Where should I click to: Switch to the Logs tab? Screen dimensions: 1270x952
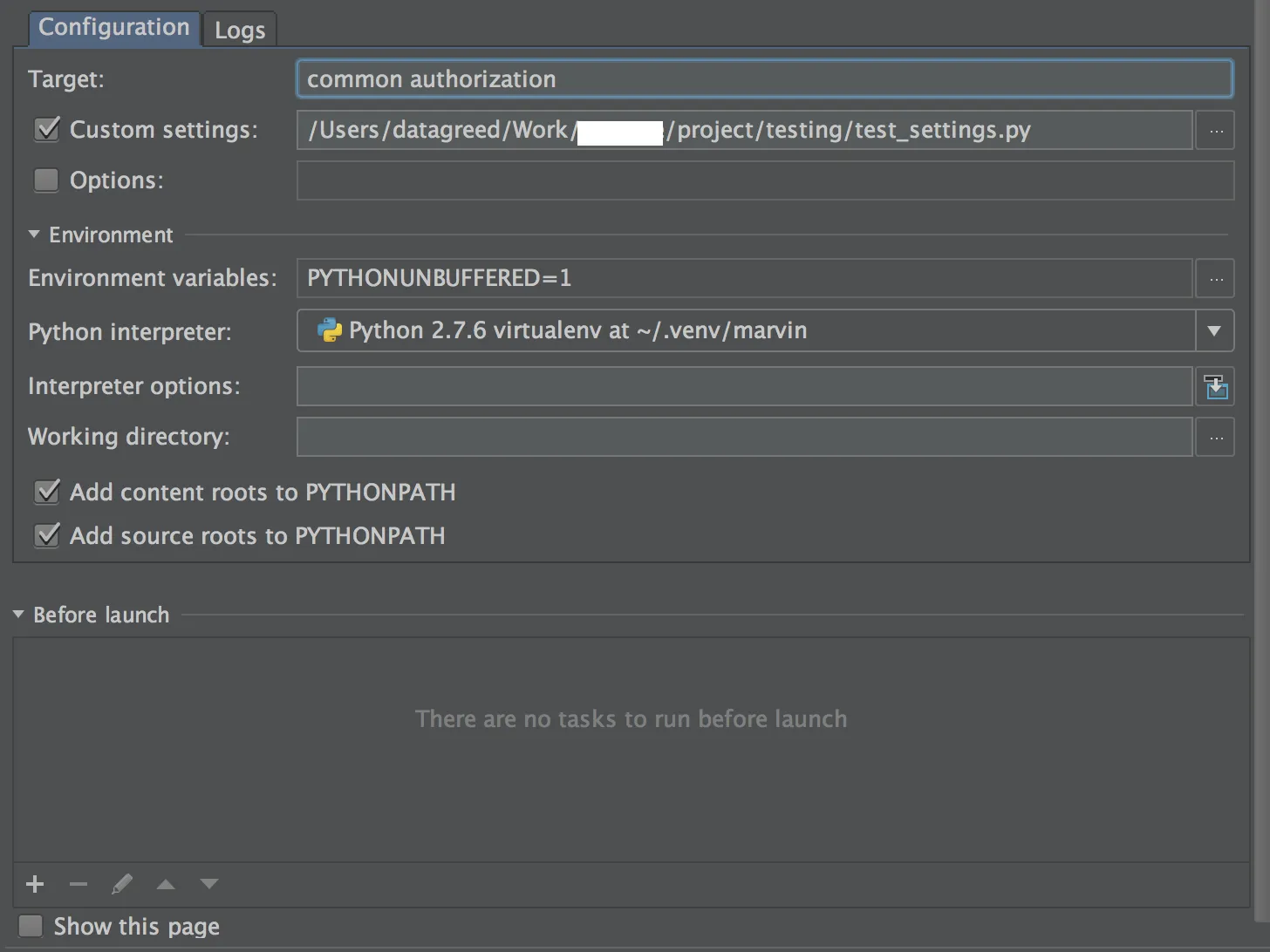[x=240, y=31]
